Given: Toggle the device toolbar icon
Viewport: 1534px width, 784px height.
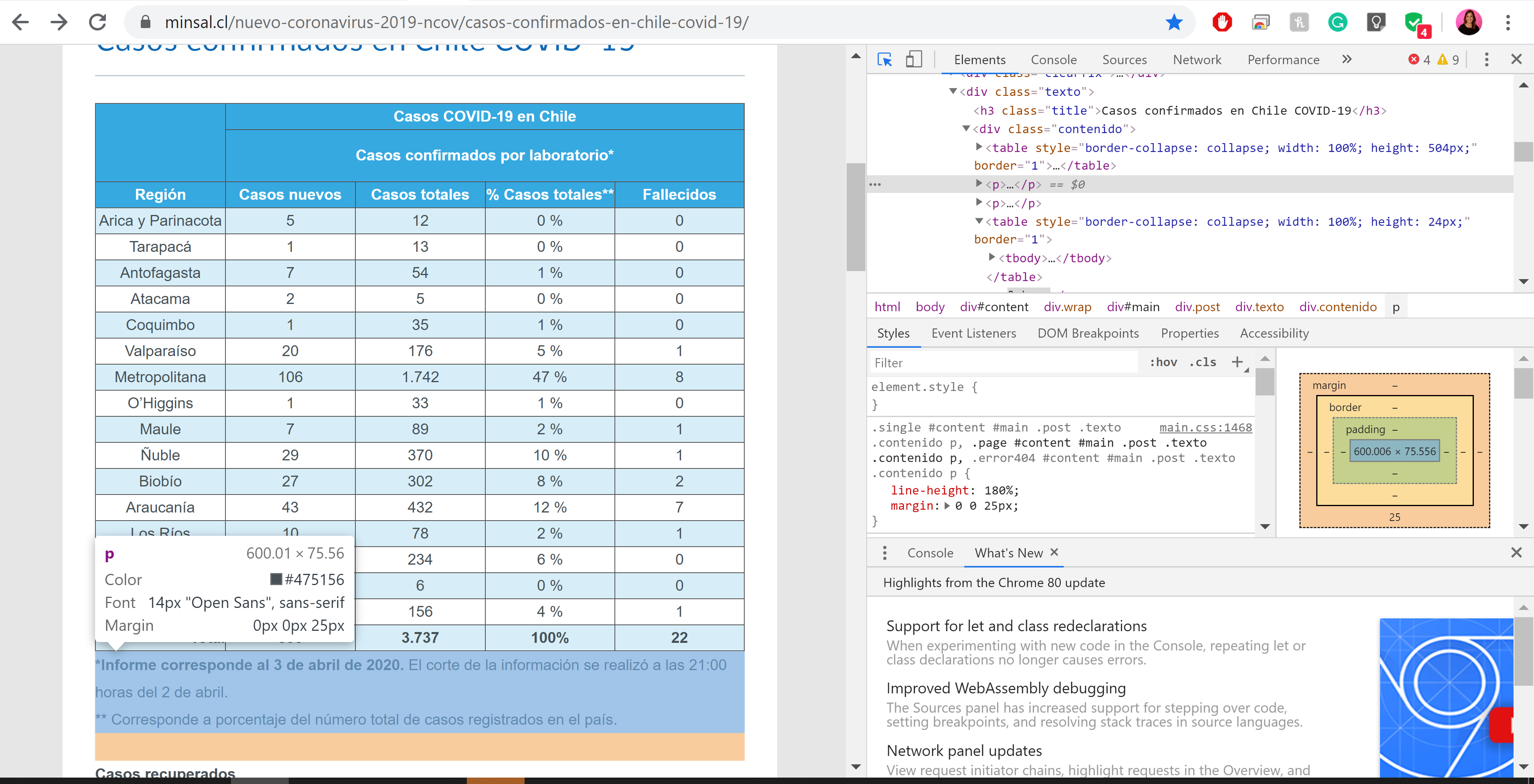Looking at the screenshot, I should point(914,59).
